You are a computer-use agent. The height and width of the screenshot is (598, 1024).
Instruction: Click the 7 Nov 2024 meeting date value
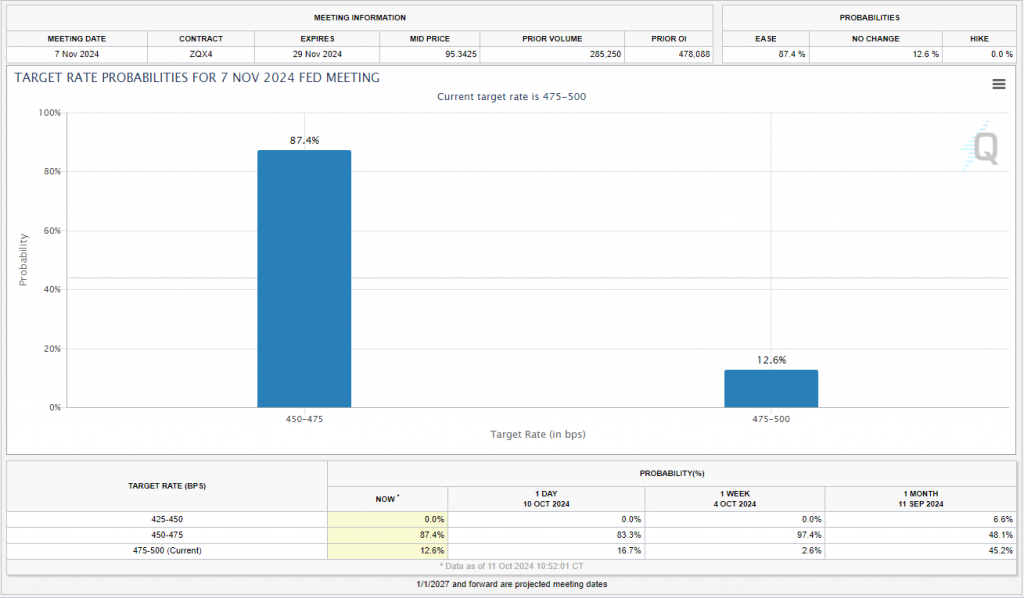tap(76, 54)
